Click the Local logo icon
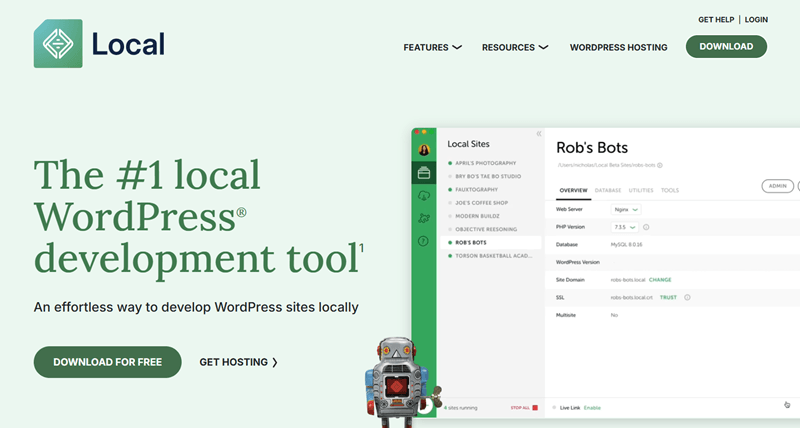Image resolution: width=800 pixels, height=428 pixels. [x=58, y=43]
